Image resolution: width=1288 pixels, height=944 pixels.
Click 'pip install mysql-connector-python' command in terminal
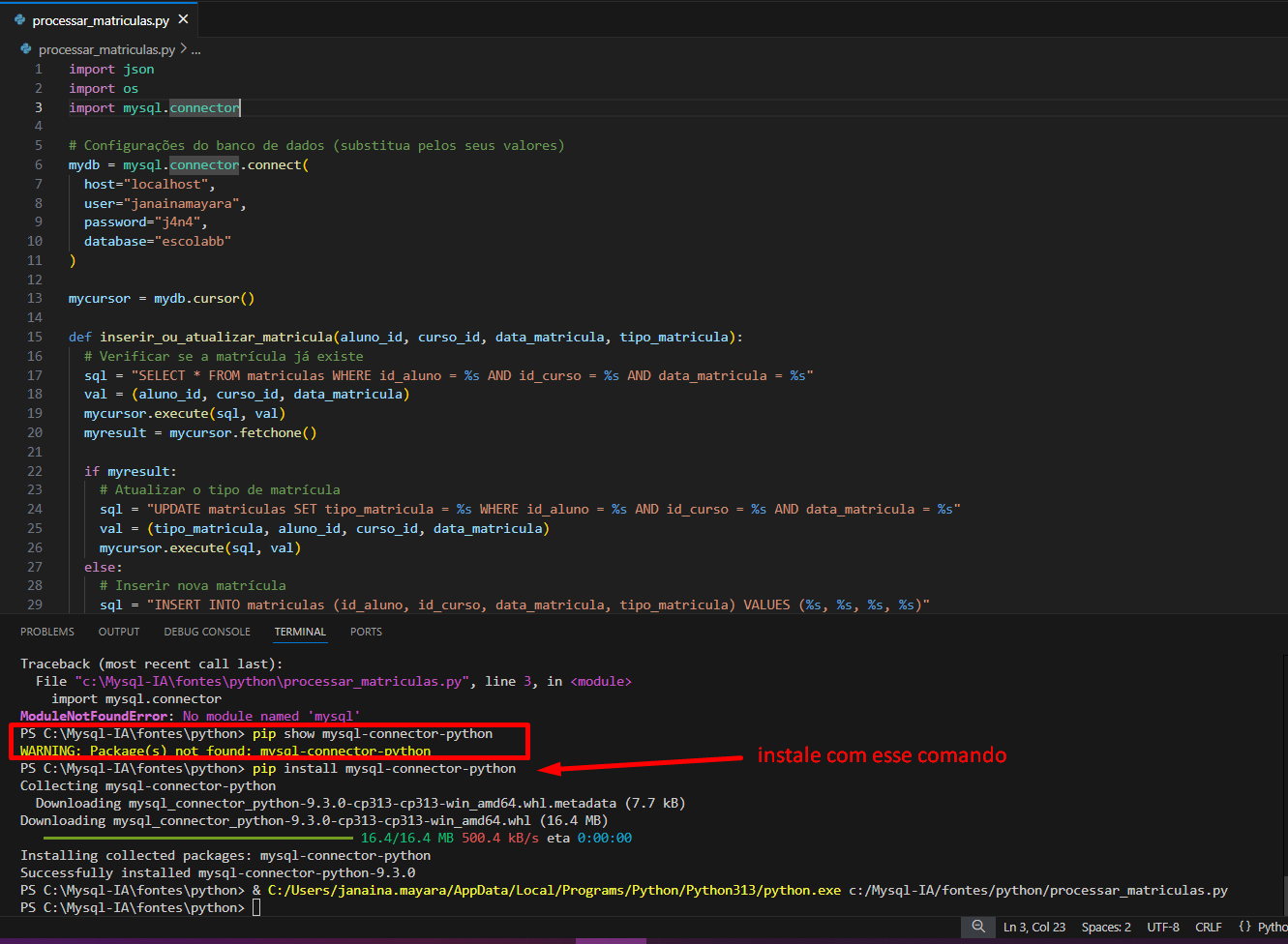pyautogui.click(x=384, y=769)
